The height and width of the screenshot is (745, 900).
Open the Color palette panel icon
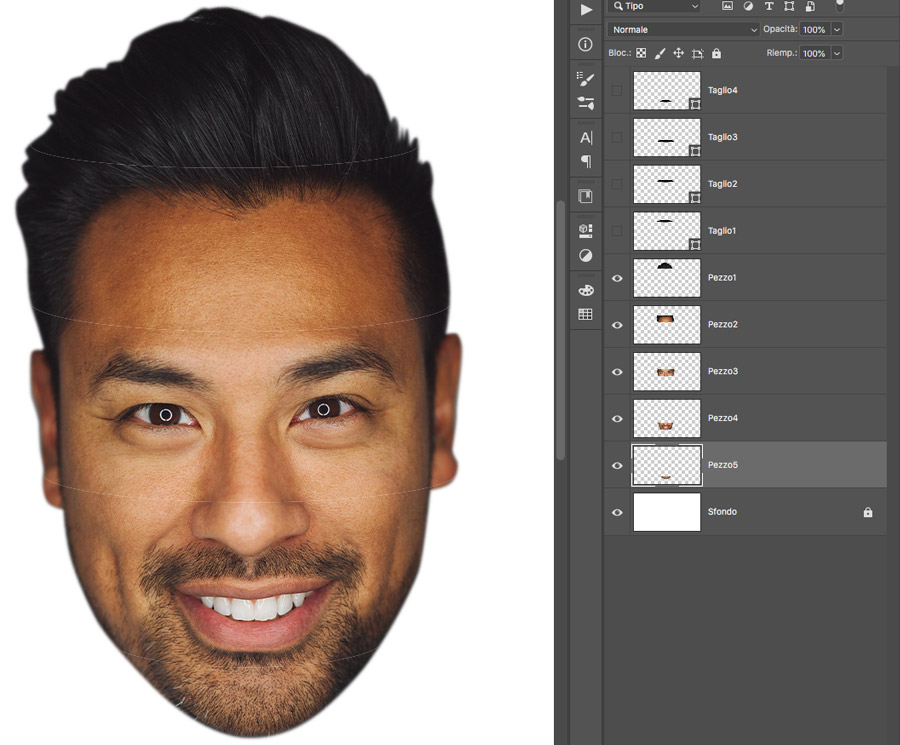pos(585,290)
